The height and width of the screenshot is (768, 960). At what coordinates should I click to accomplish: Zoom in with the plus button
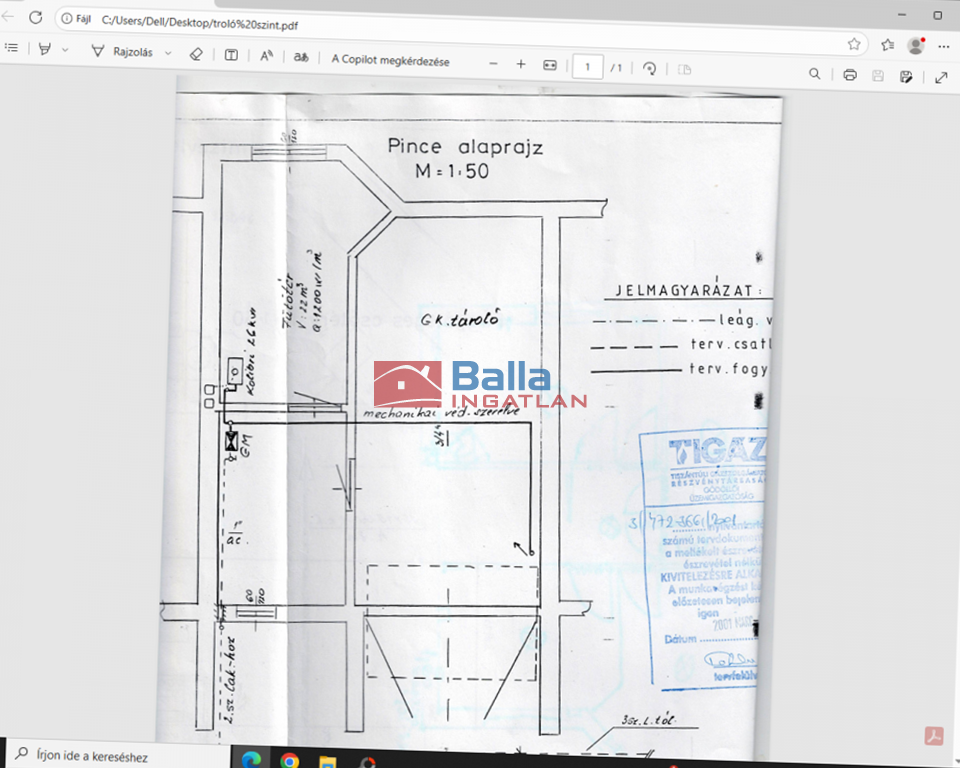(521, 65)
